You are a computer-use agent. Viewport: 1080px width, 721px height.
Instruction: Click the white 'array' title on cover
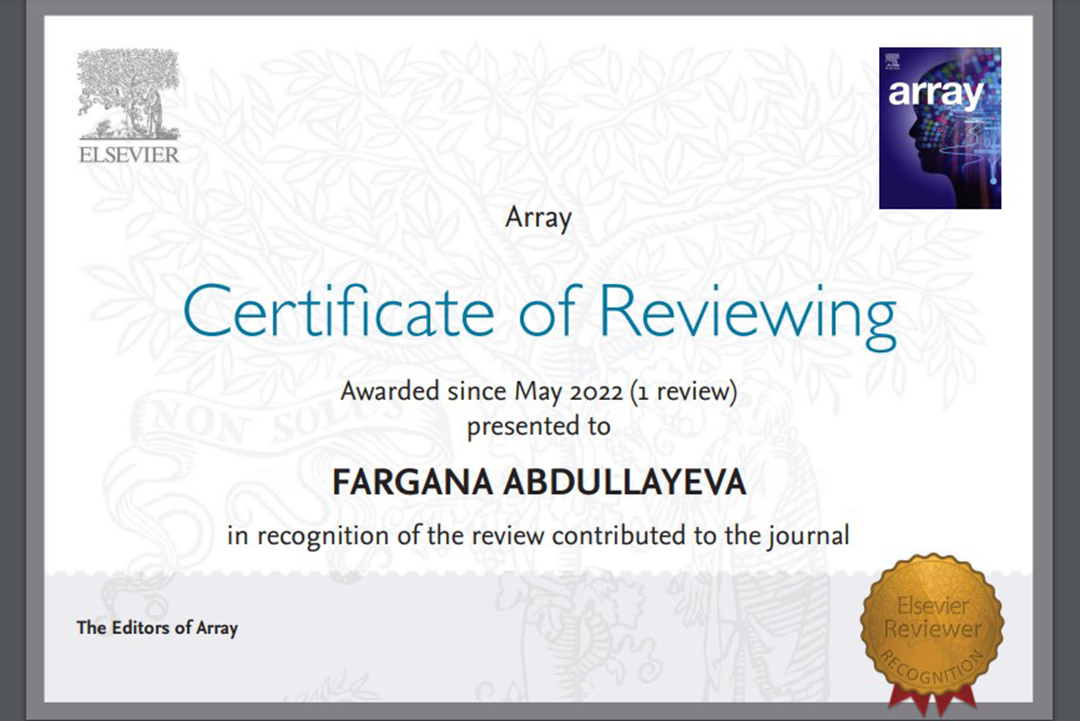[x=936, y=93]
